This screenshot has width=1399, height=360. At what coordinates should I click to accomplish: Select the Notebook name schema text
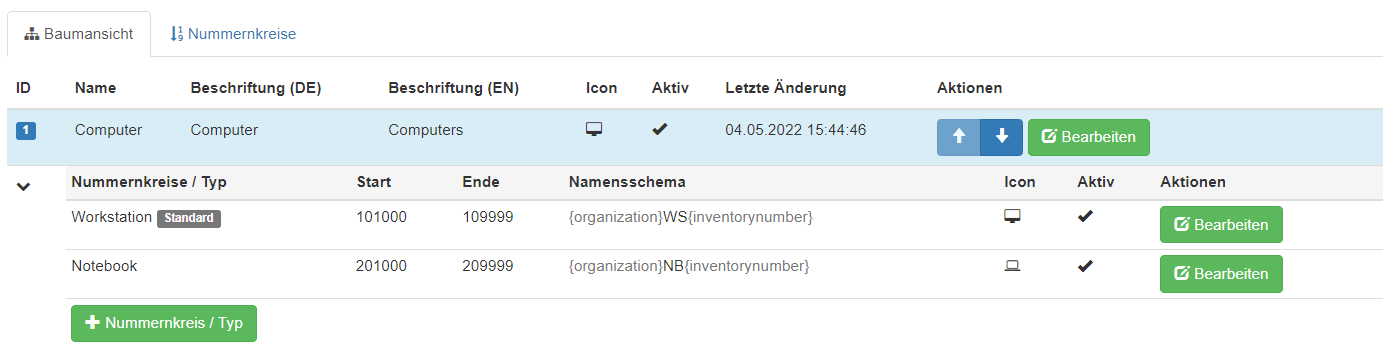[x=688, y=266]
